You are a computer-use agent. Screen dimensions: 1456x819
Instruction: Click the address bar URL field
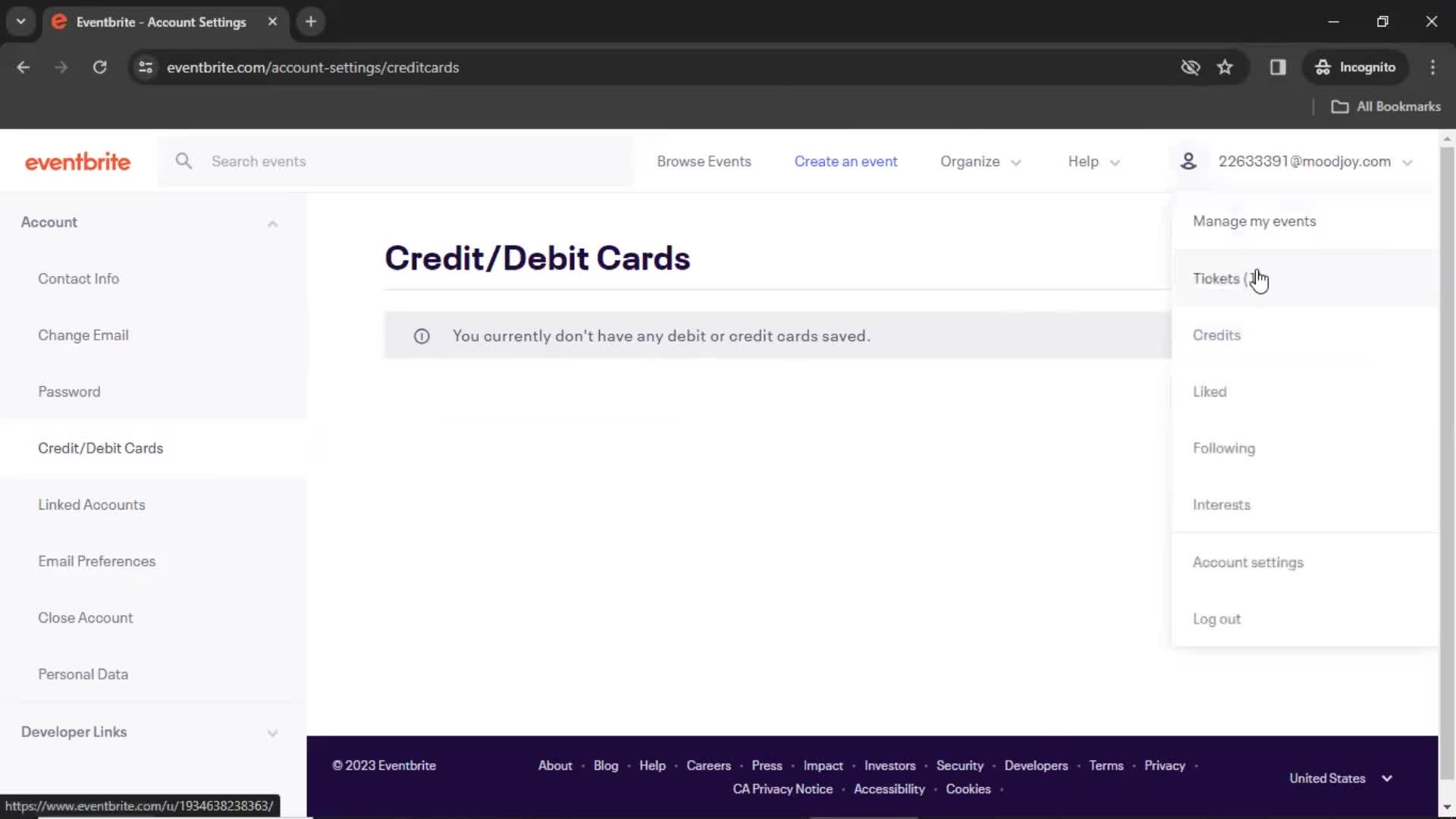[314, 67]
